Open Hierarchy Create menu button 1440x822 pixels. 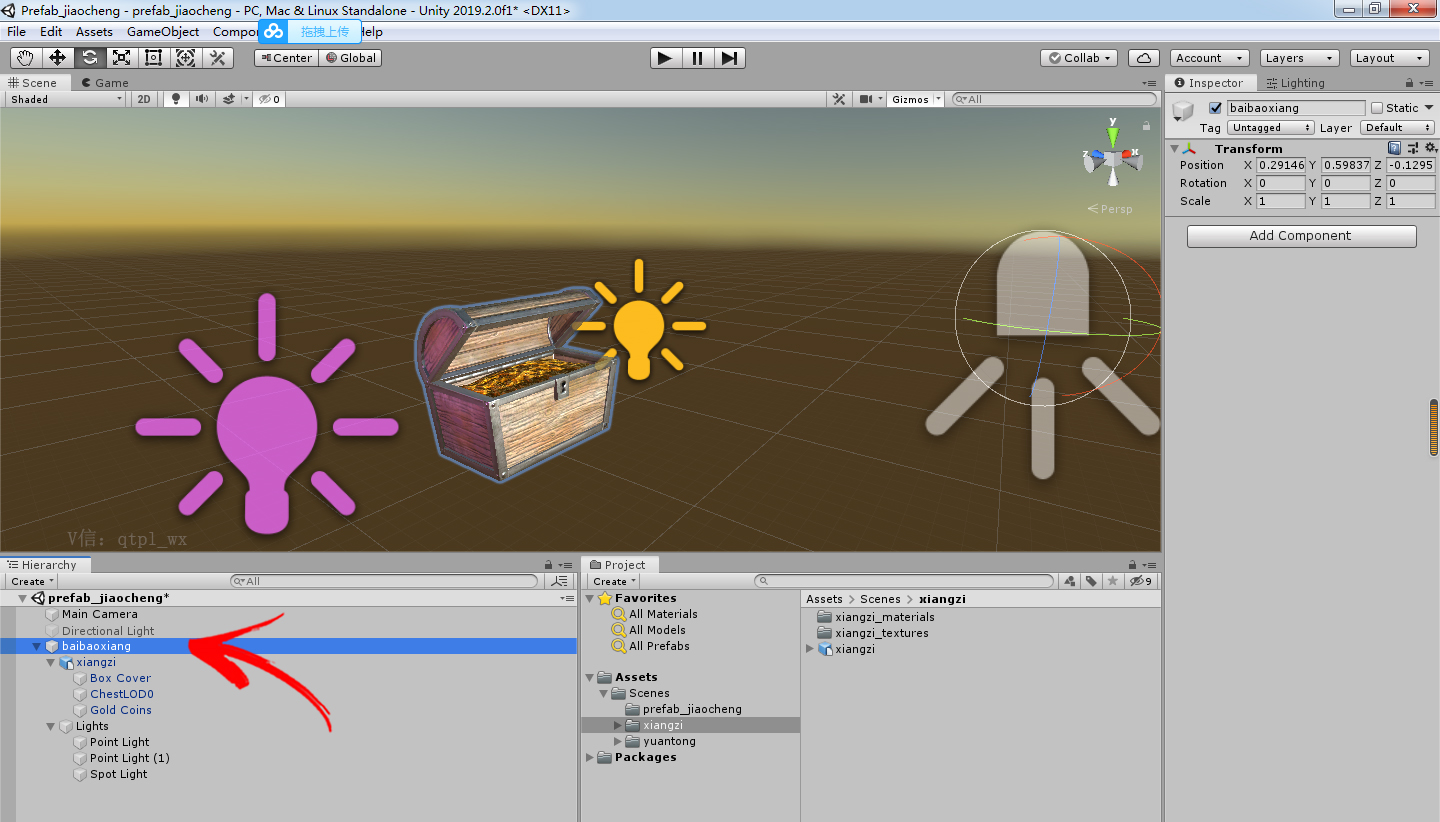tap(32, 581)
